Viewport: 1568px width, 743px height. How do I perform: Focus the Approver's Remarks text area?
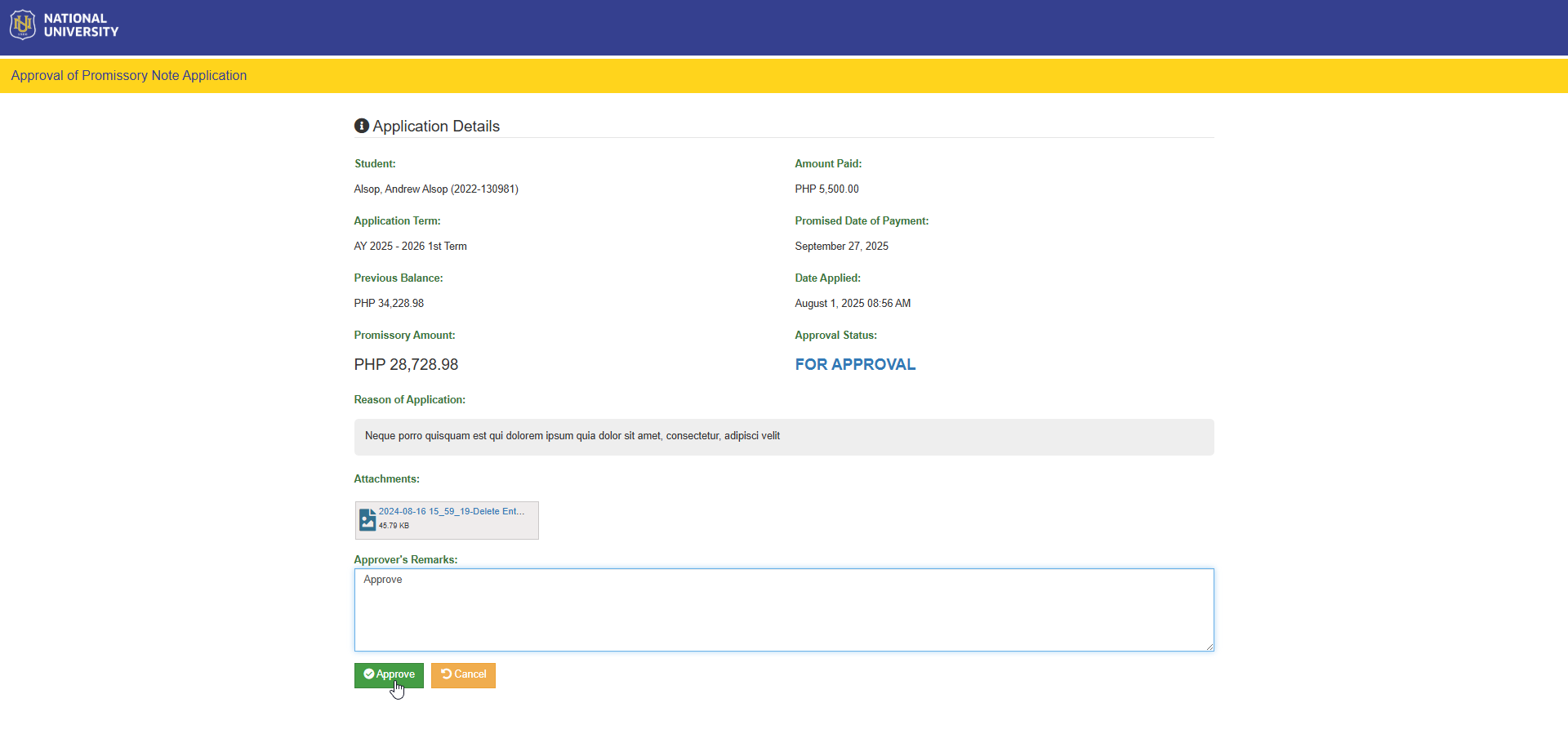[784, 610]
